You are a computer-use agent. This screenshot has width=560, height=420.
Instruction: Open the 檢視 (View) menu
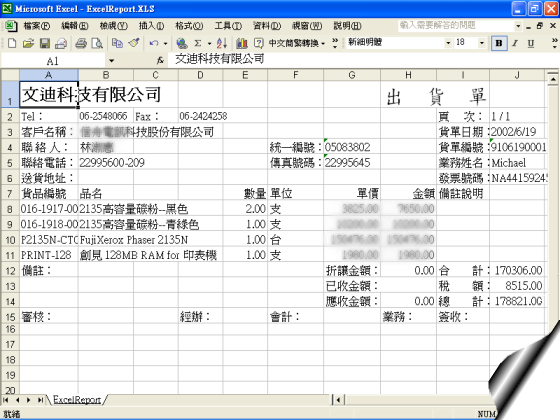[113, 26]
